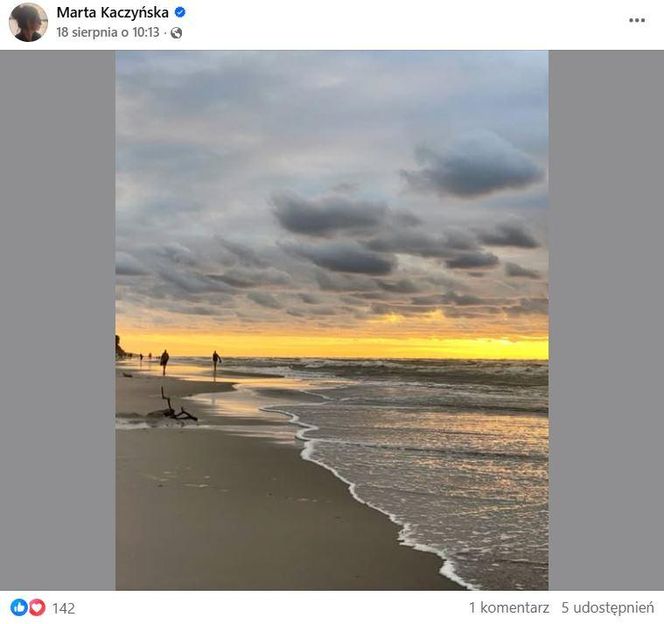Click the large dark cloud at upper right
664x624 pixels.
pos(475,167)
